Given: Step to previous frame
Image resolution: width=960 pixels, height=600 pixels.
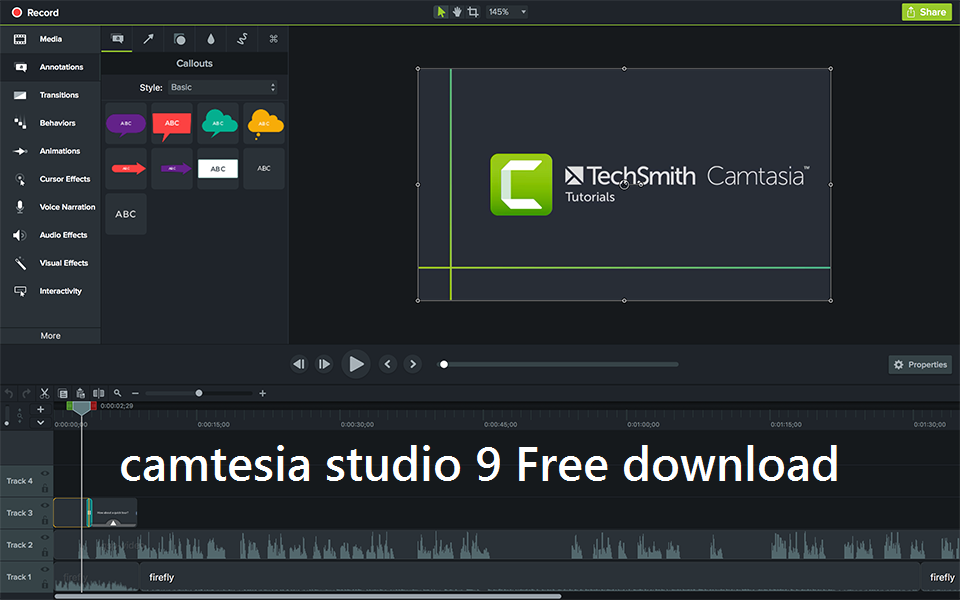Looking at the screenshot, I should tap(299, 364).
